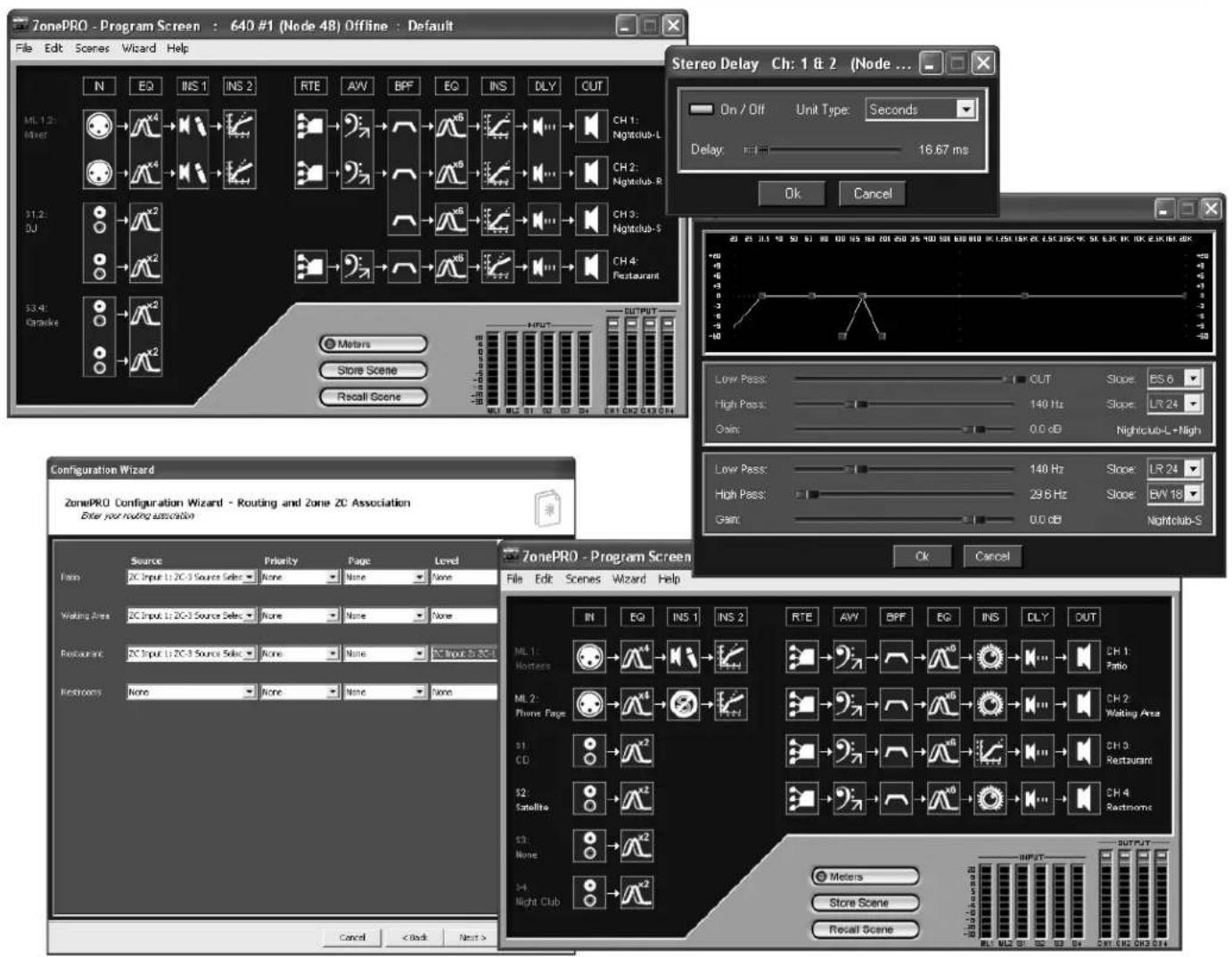Open the Restaurant Source dropdown in the wizard

click(192, 654)
